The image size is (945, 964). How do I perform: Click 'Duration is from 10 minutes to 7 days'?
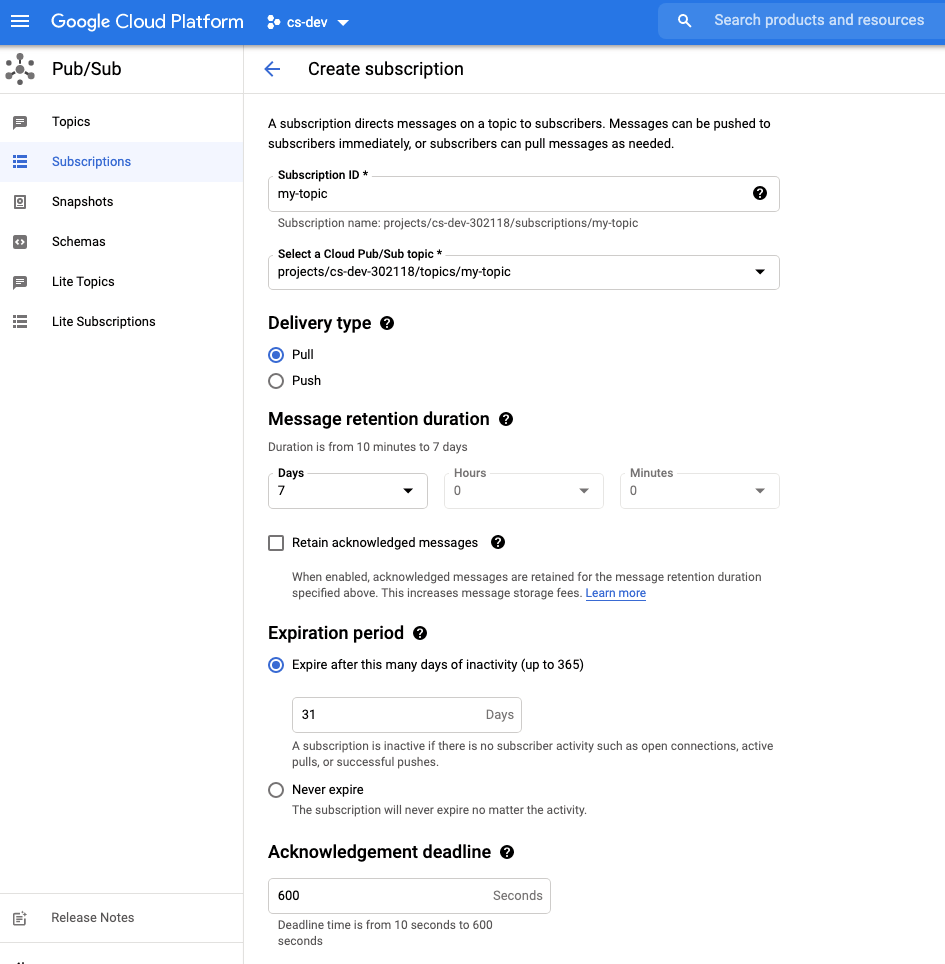[x=368, y=447]
